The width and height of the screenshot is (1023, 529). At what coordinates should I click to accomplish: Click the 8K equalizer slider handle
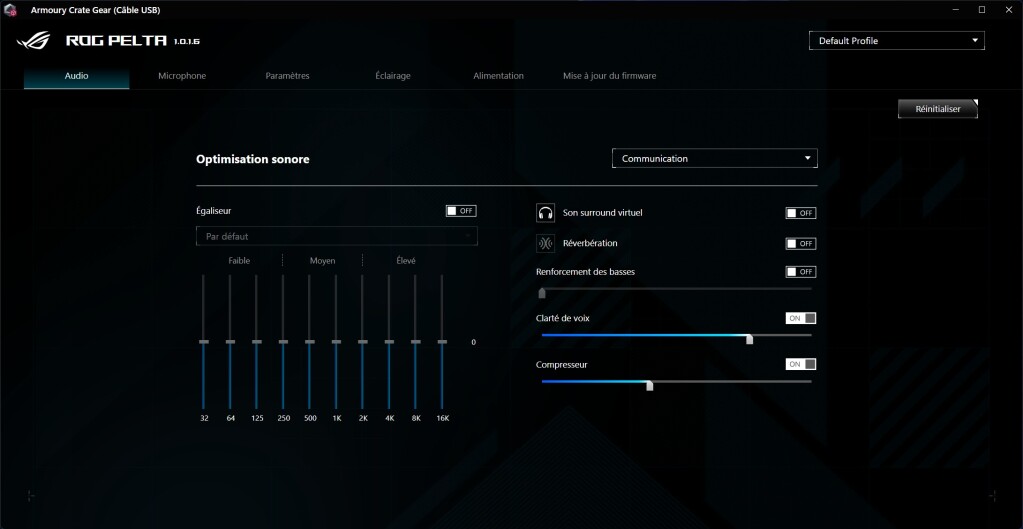click(x=416, y=342)
